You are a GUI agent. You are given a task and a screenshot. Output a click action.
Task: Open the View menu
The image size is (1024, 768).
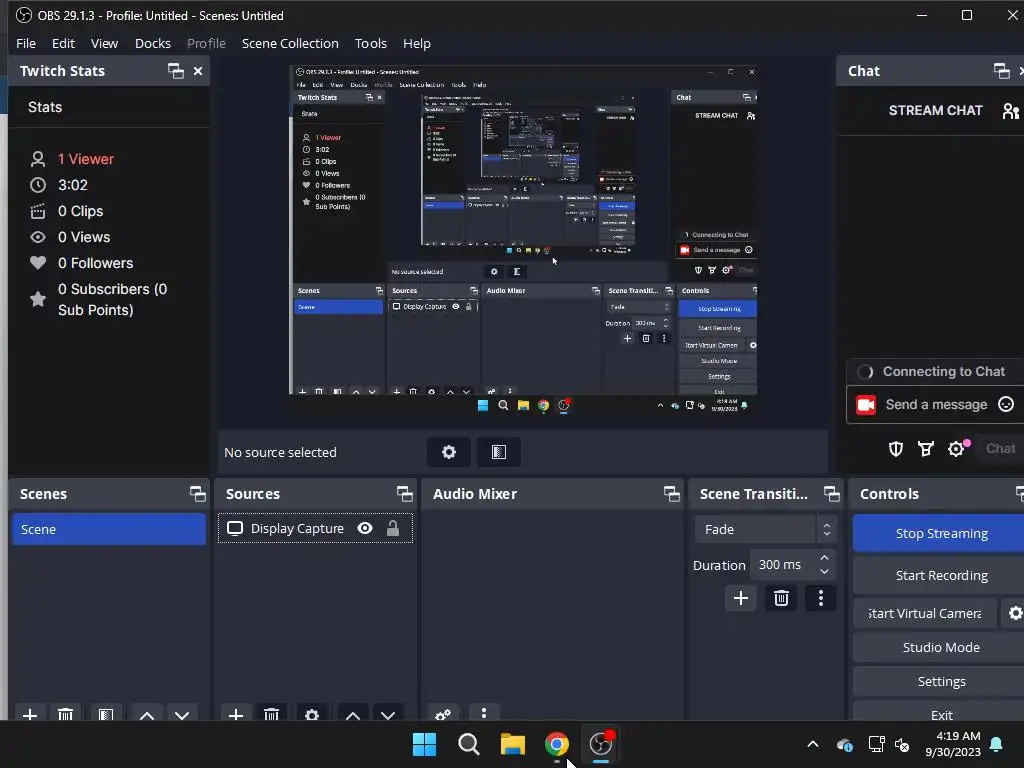pyautogui.click(x=104, y=43)
